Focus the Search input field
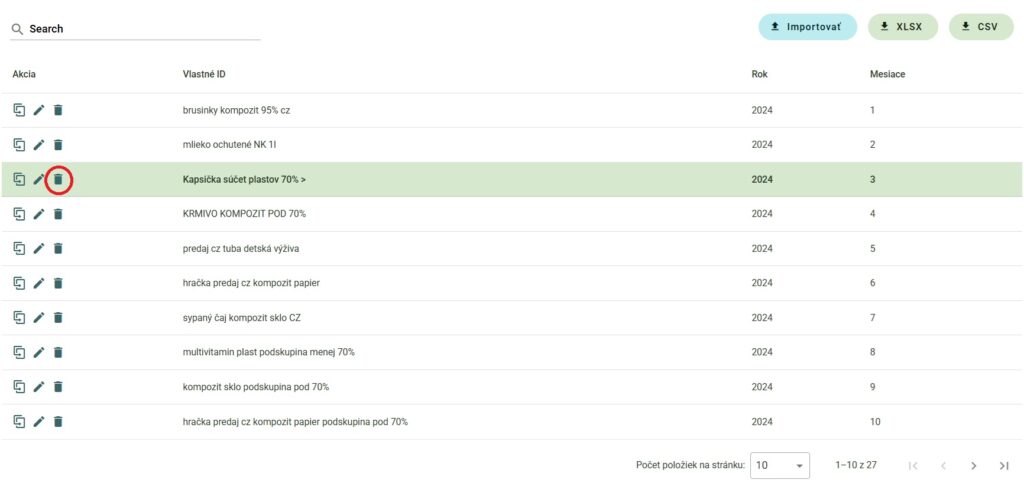This screenshot has width=1024, height=486. coord(140,29)
